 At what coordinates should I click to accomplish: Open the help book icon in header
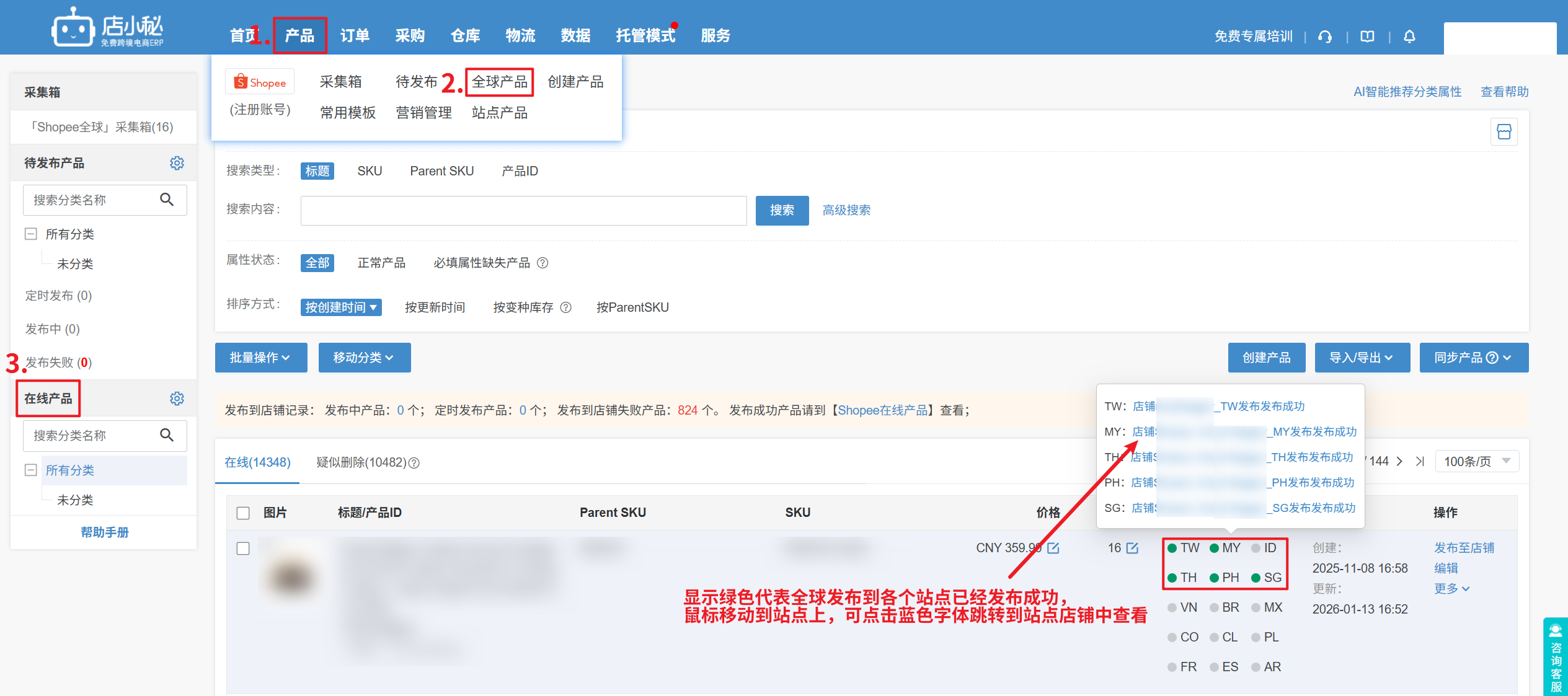pos(1367,37)
